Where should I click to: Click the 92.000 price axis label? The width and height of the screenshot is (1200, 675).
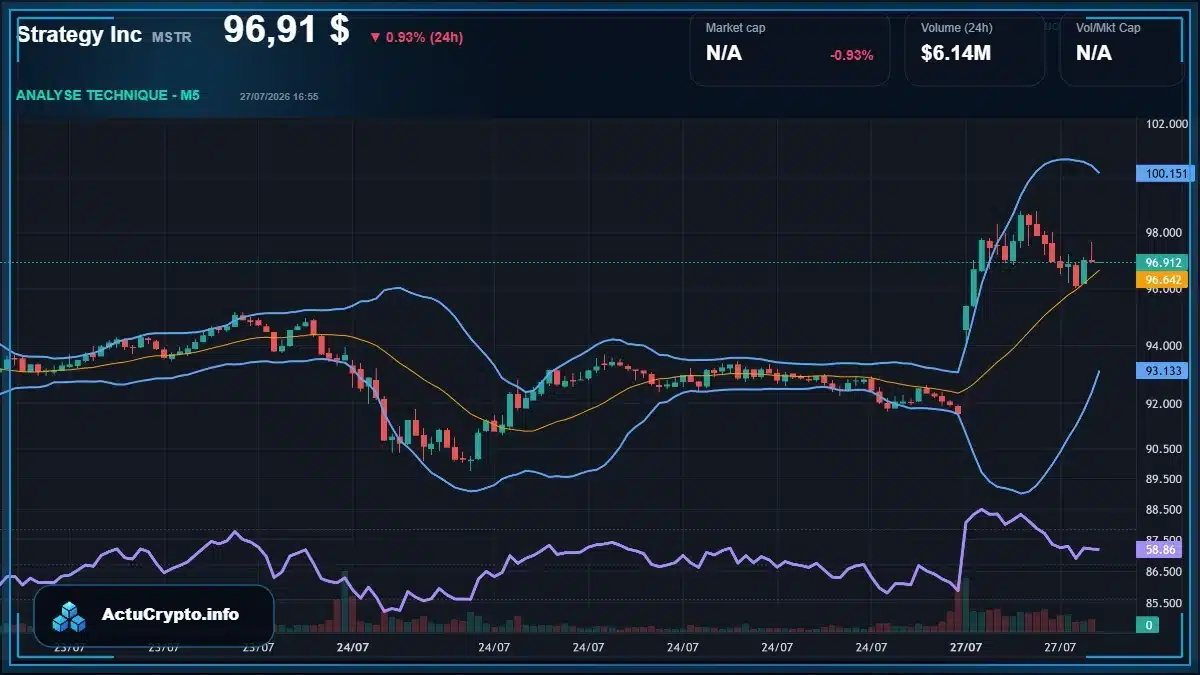(x=1166, y=404)
